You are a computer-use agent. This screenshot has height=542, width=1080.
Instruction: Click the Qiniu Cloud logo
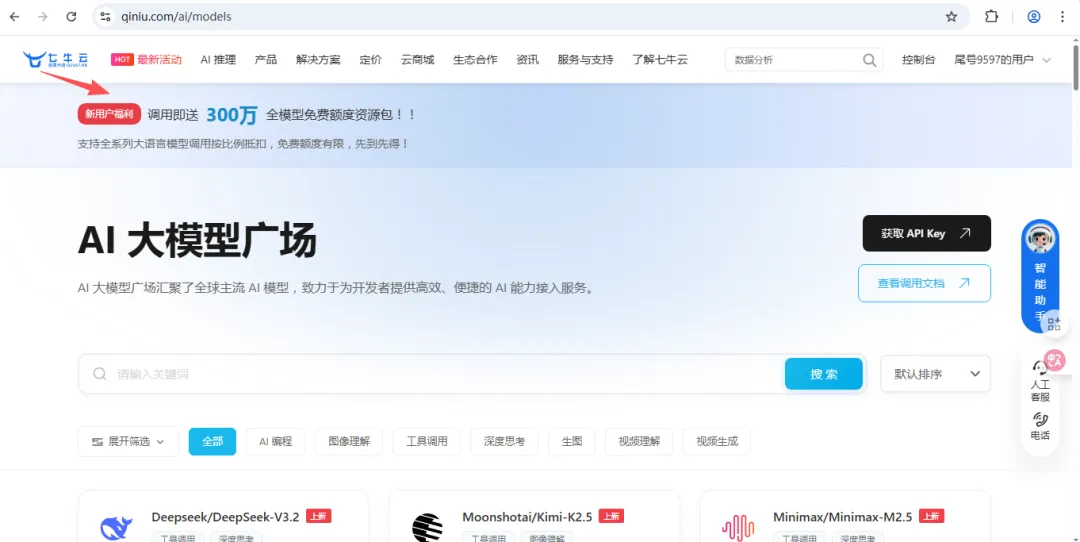tap(55, 60)
